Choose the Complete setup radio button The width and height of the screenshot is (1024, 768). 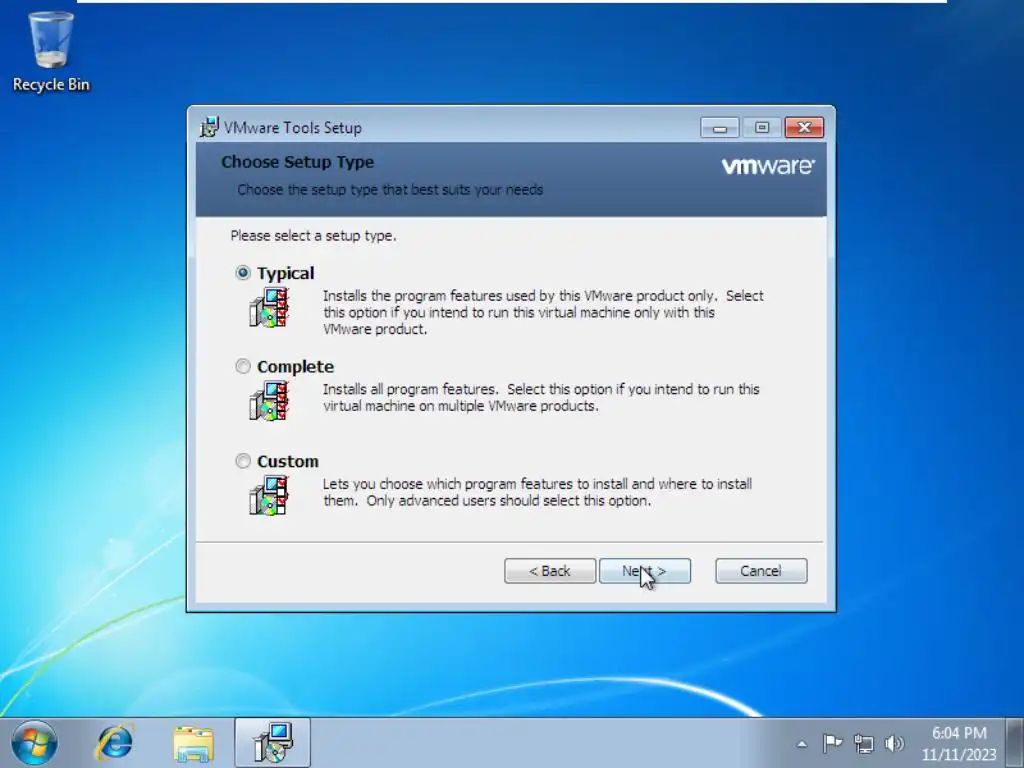coord(243,366)
